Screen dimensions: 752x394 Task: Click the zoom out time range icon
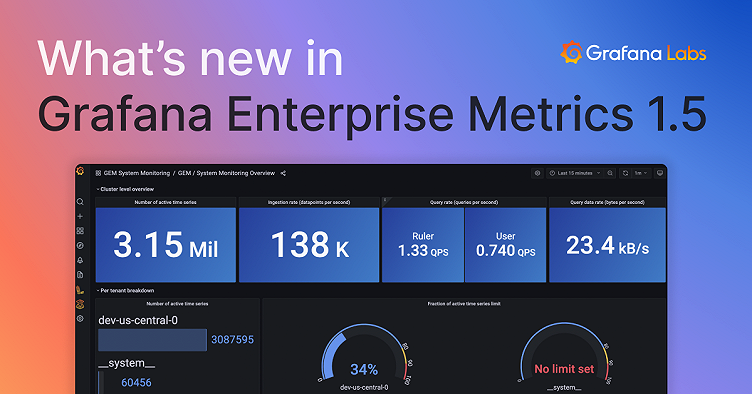(610, 173)
